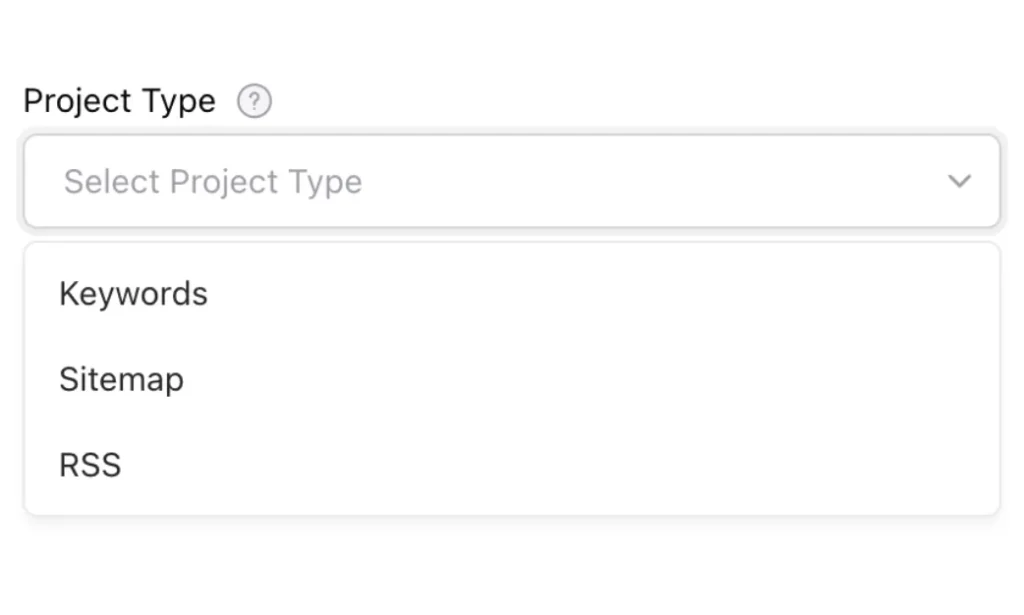Click the Keywords list item

click(x=512, y=294)
